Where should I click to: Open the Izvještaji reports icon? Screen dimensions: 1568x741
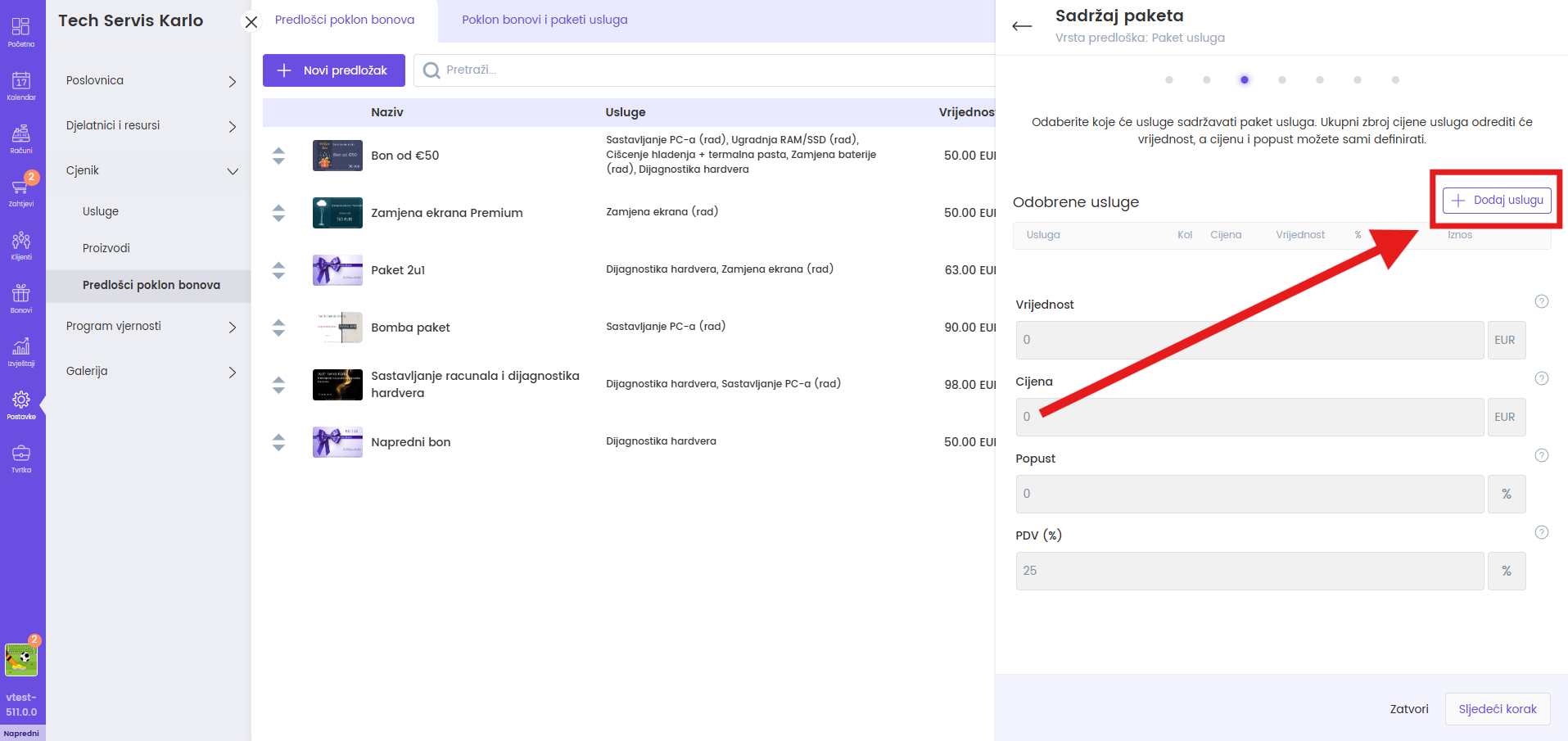tap(21, 350)
